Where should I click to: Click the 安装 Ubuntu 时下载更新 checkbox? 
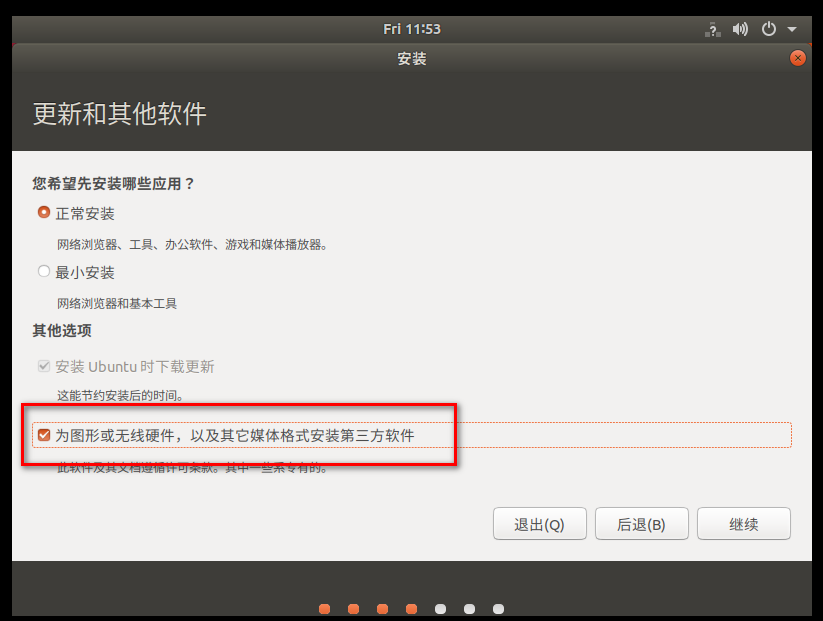coord(43,366)
